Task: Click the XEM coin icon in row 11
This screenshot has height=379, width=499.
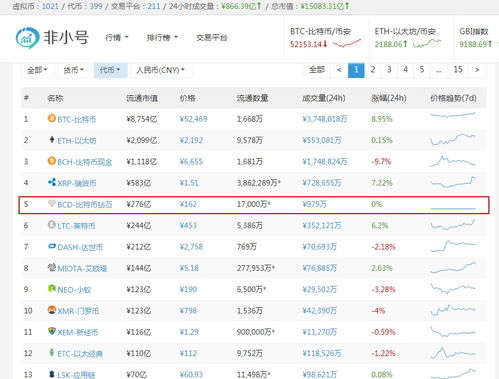Action: [x=51, y=331]
